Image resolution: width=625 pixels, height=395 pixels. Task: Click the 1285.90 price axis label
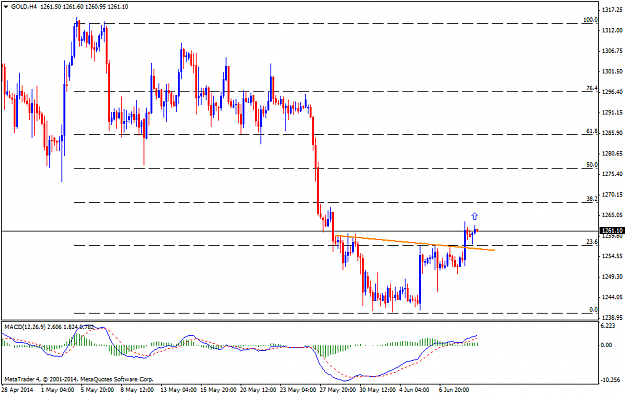tap(613, 133)
